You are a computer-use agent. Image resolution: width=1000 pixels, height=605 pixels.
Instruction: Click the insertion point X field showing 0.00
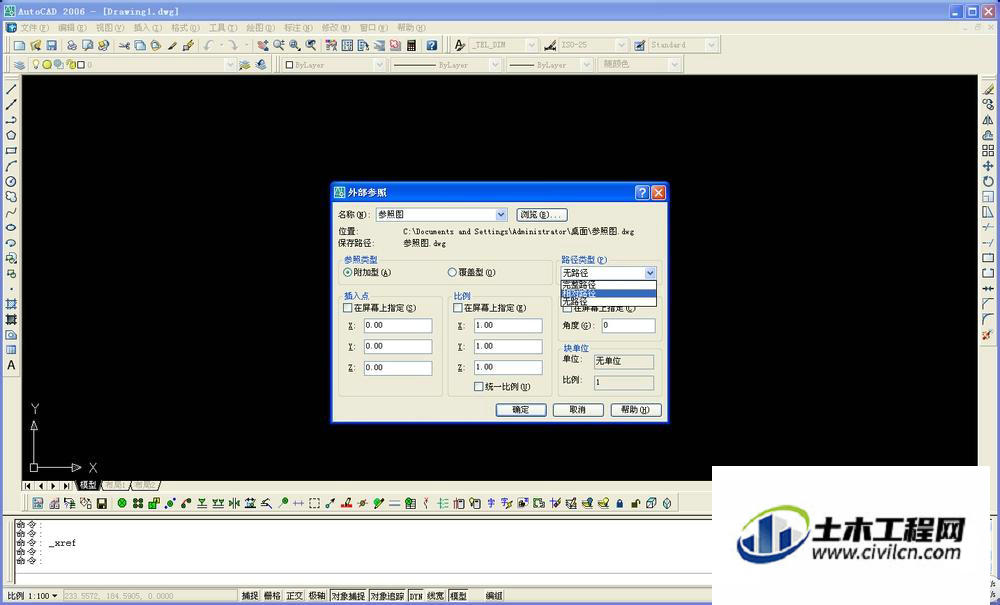click(x=398, y=325)
